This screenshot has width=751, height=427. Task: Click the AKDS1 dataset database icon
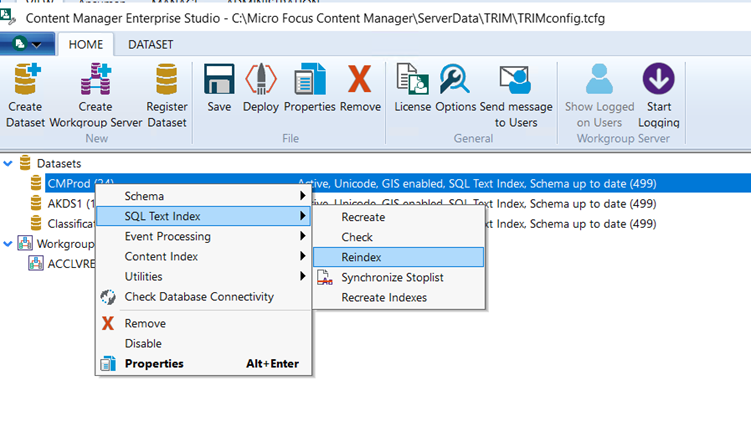(36, 203)
